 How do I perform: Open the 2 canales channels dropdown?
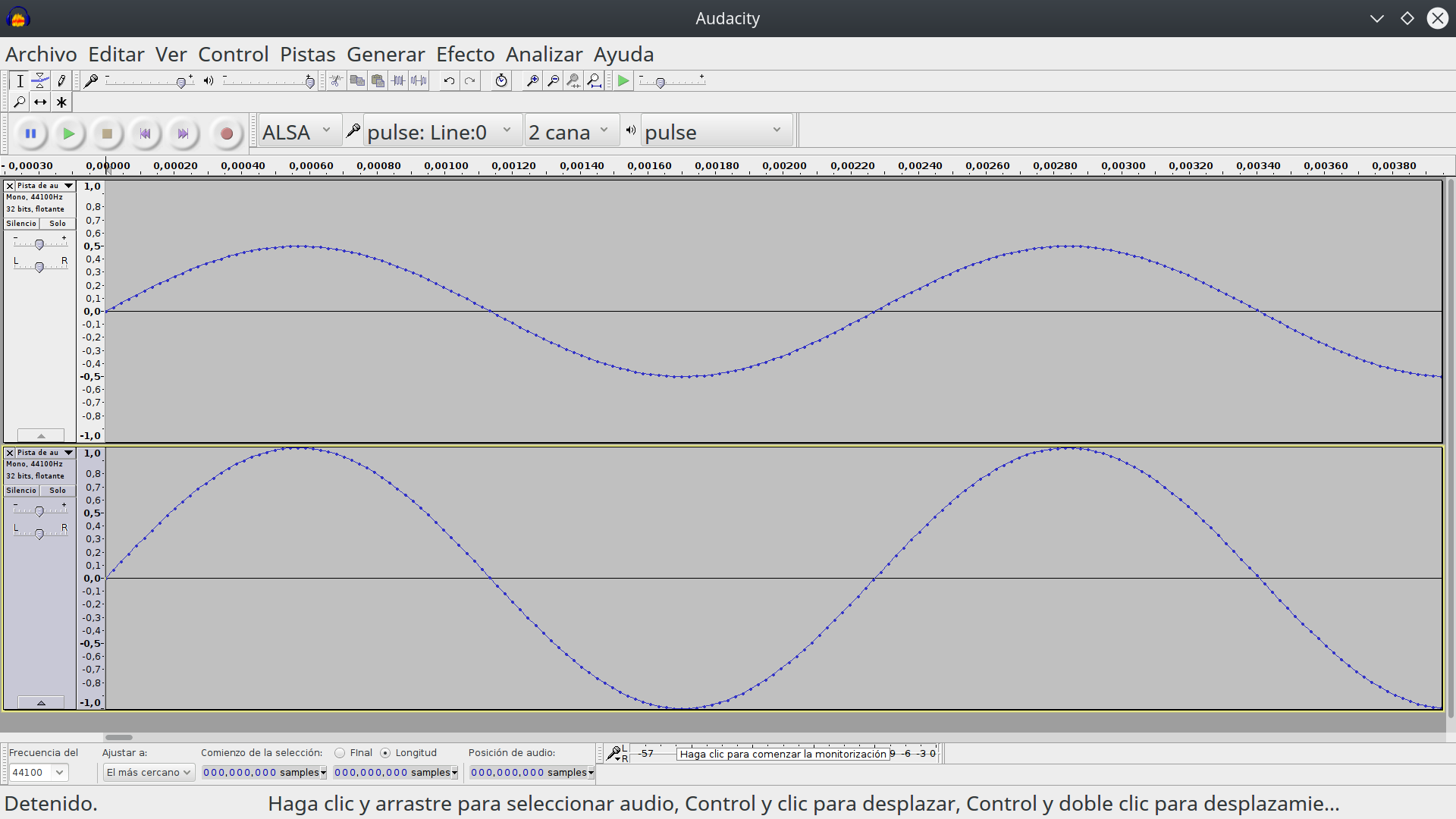pos(572,132)
